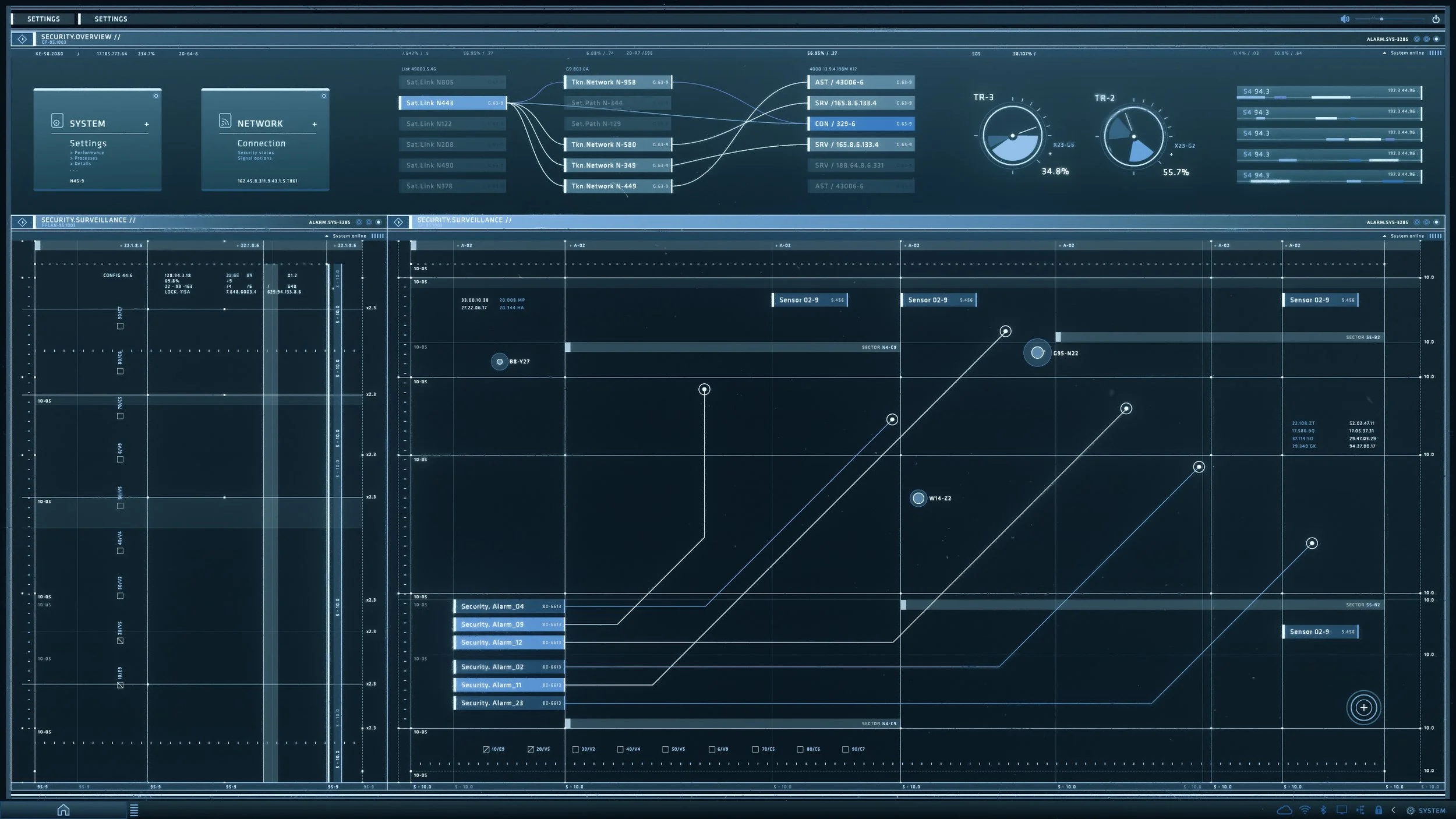Open the first SETTINGS tab

tap(44, 19)
